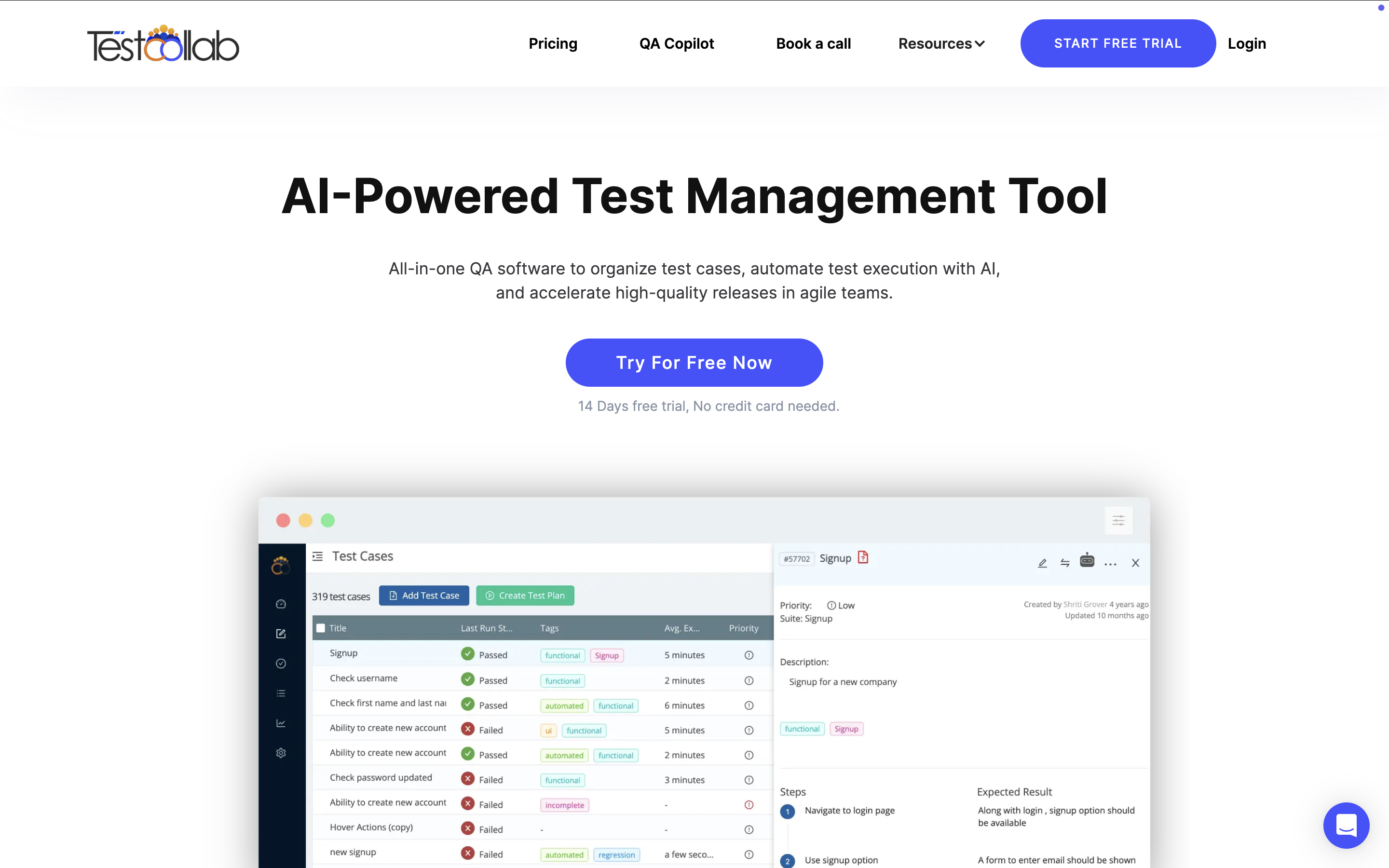The width and height of the screenshot is (1389, 868).
Task: Click the Login link
Action: coord(1246,43)
